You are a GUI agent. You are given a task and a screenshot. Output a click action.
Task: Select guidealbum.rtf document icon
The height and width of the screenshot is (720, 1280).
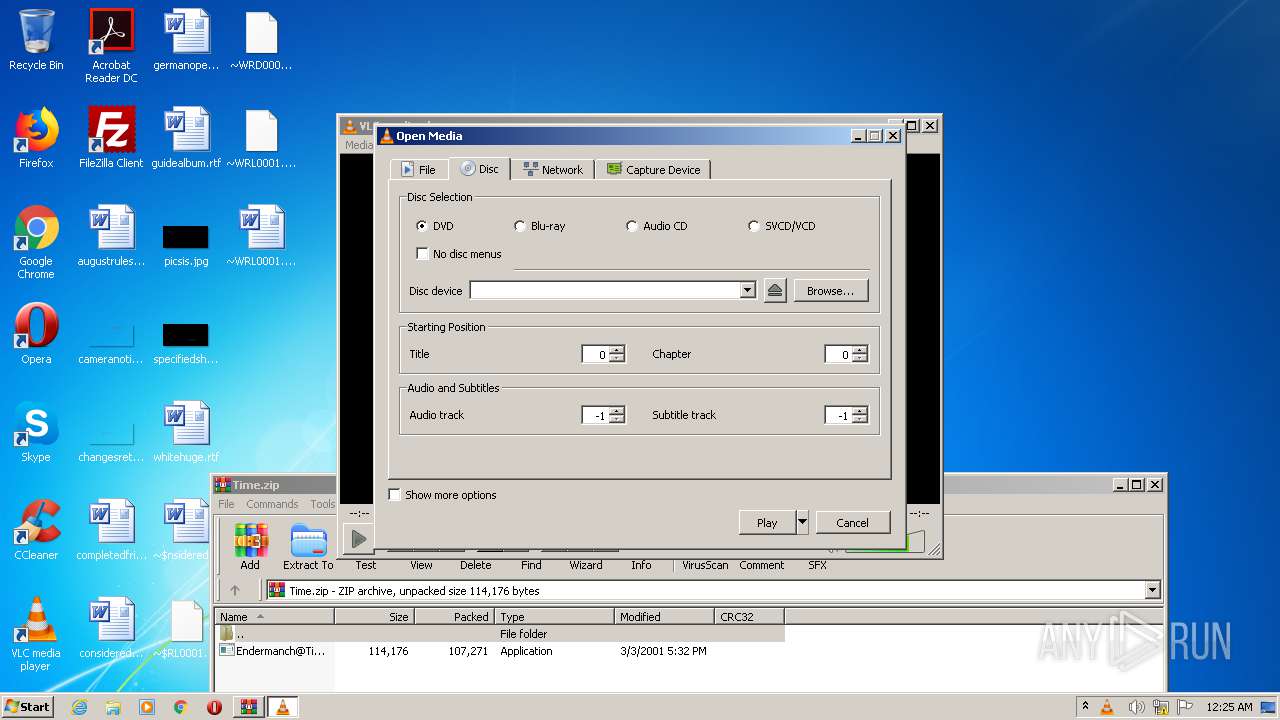tap(186, 138)
